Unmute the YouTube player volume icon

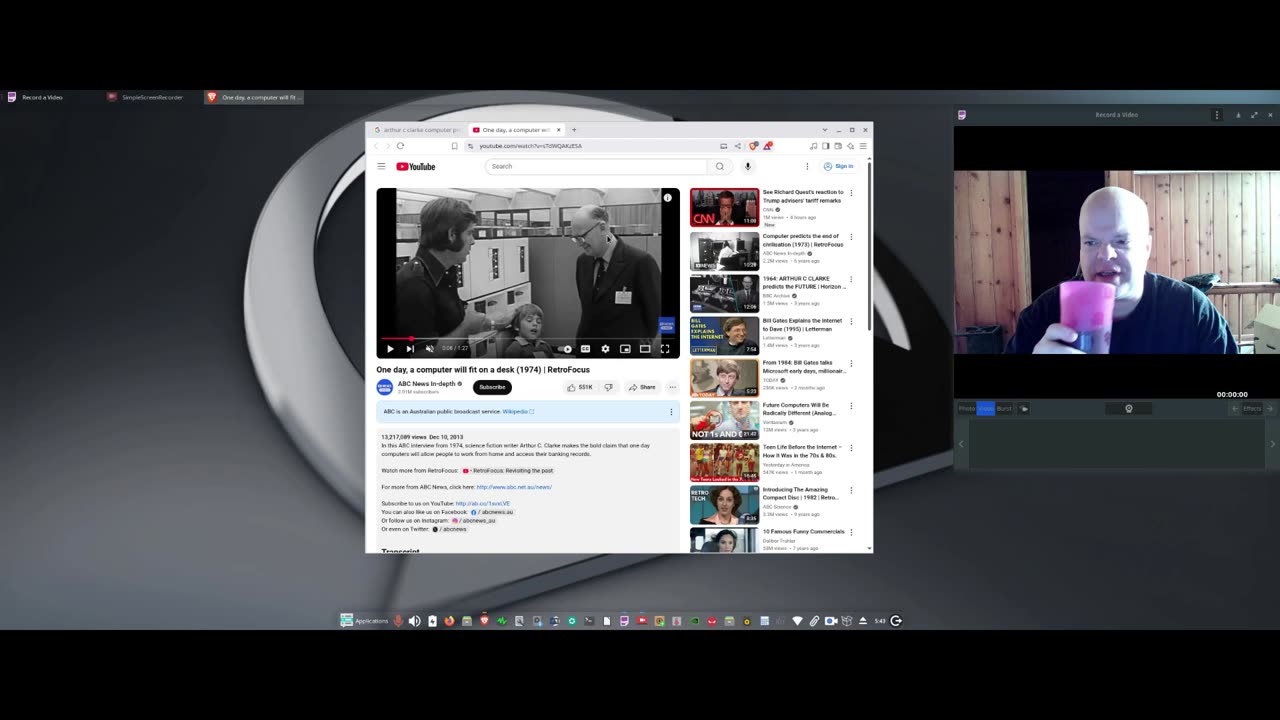(430, 349)
